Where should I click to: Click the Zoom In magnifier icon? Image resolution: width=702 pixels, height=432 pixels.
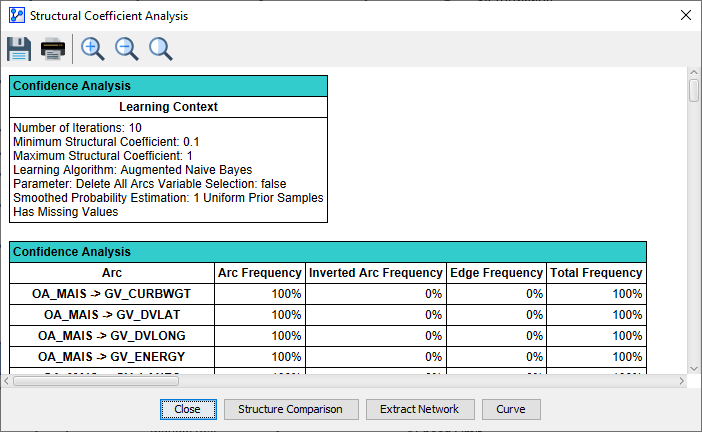92,49
